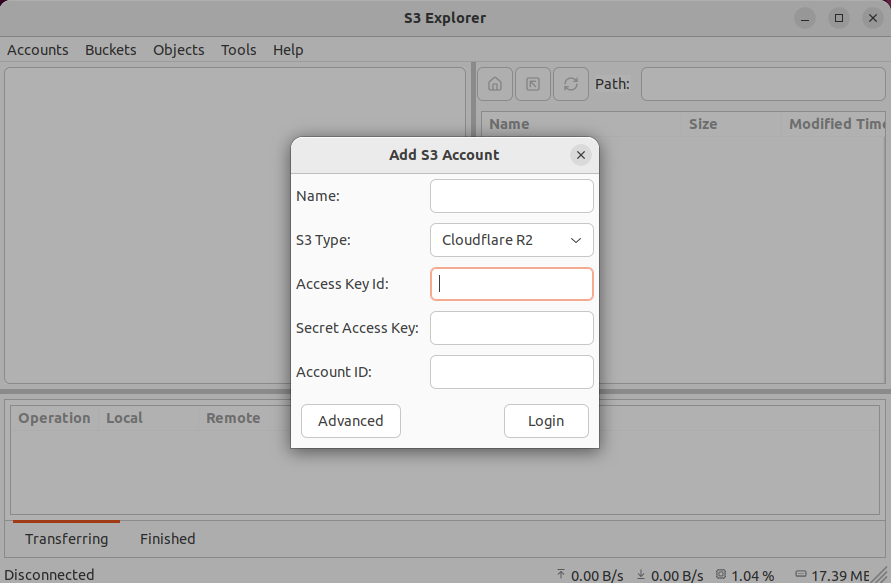Close the Add S3 Account dialog

click(580, 155)
